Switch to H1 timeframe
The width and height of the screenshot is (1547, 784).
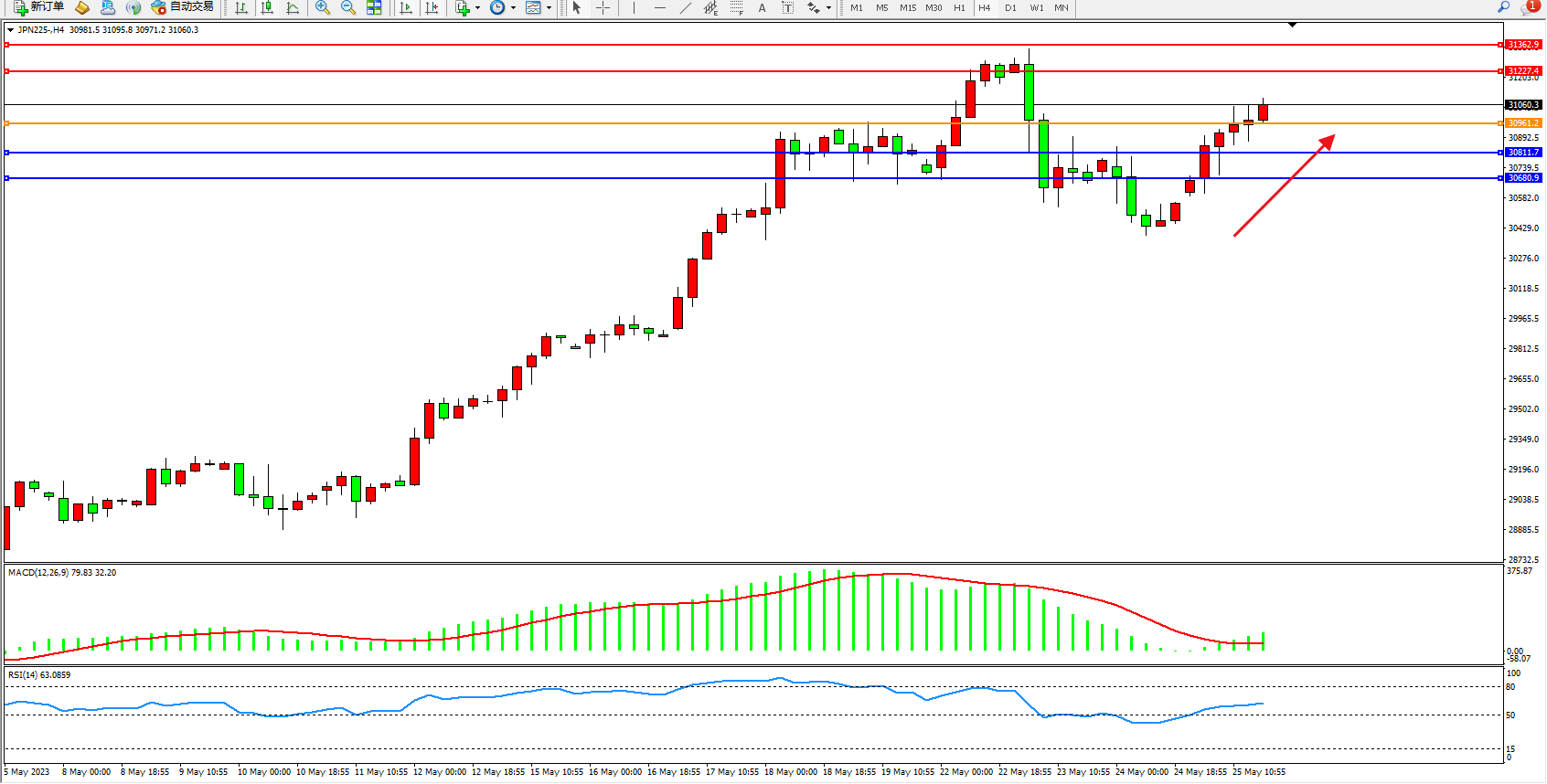coord(959,7)
